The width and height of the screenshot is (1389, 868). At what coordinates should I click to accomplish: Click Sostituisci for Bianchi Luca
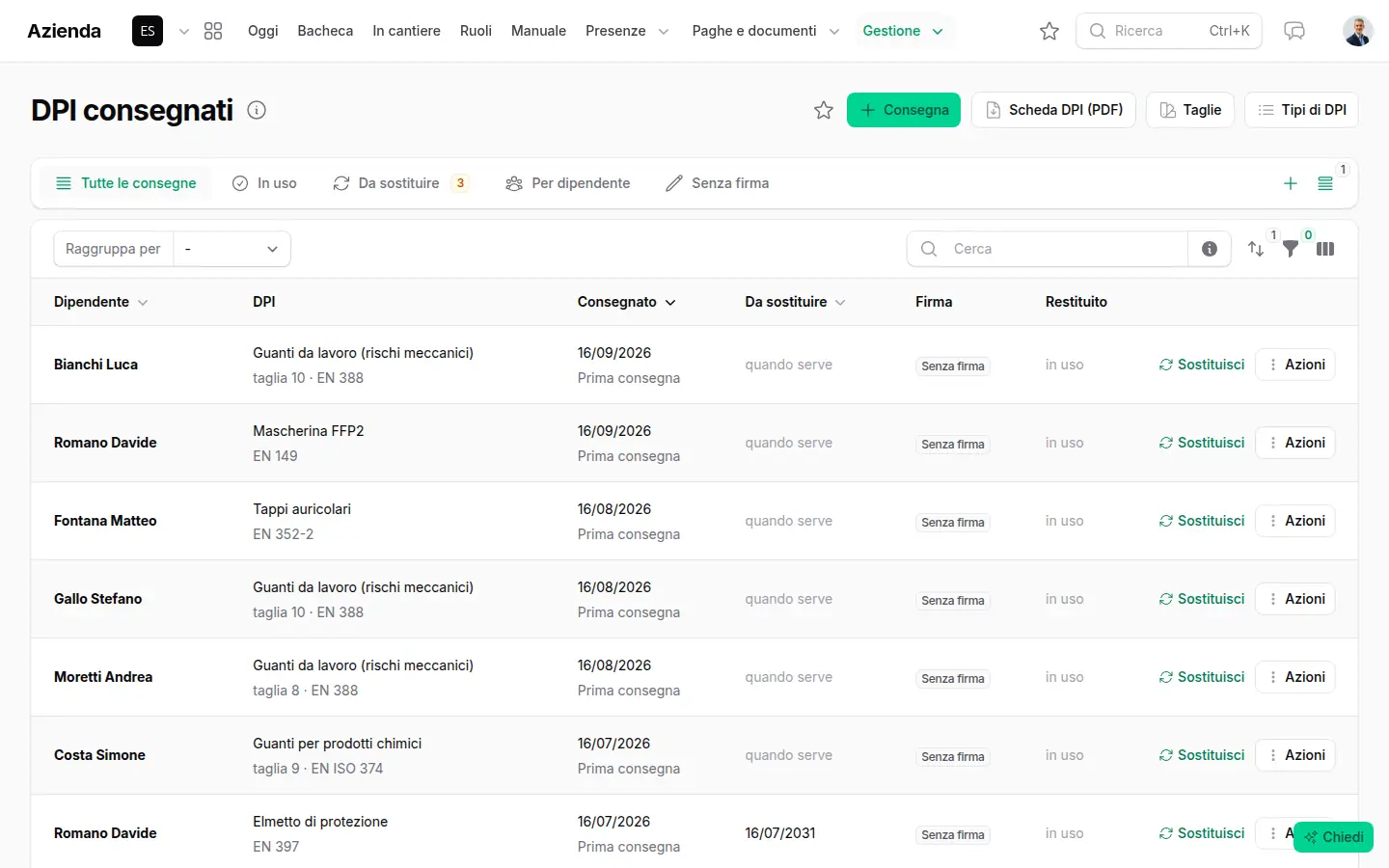click(x=1202, y=365)
